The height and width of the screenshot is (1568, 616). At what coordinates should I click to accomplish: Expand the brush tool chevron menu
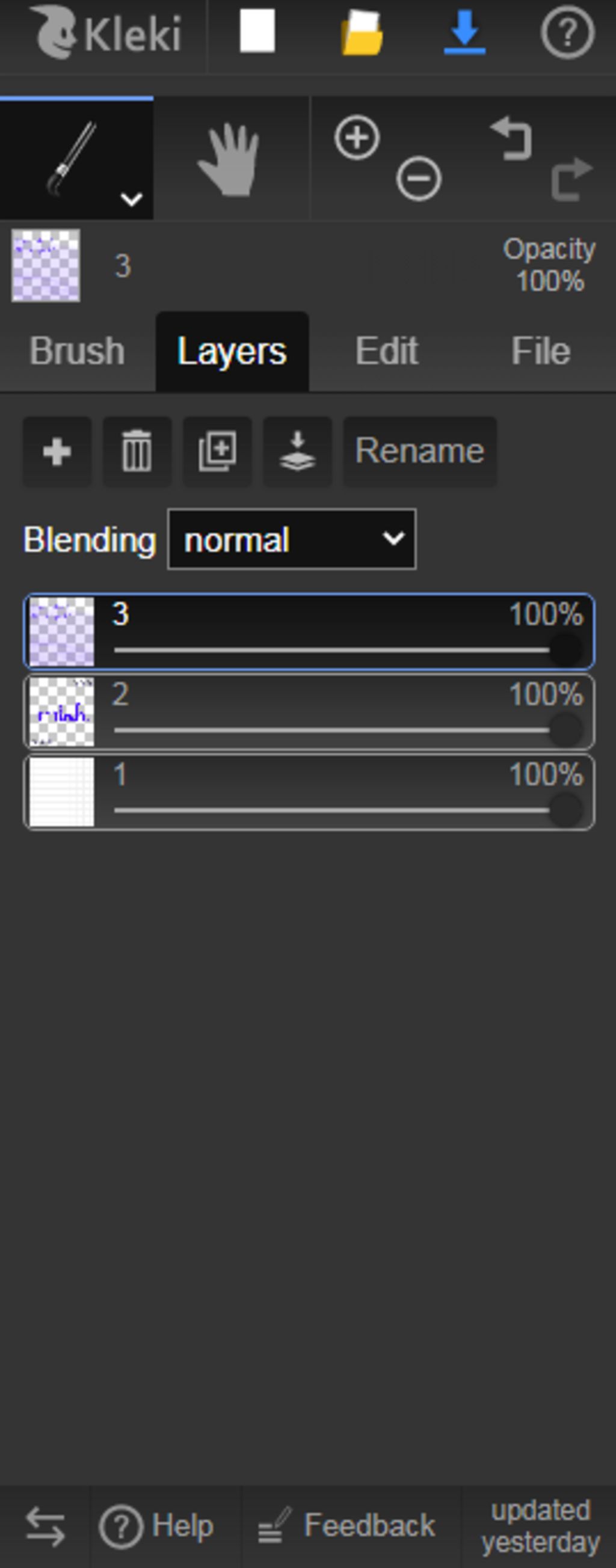(x=132, y=199)
